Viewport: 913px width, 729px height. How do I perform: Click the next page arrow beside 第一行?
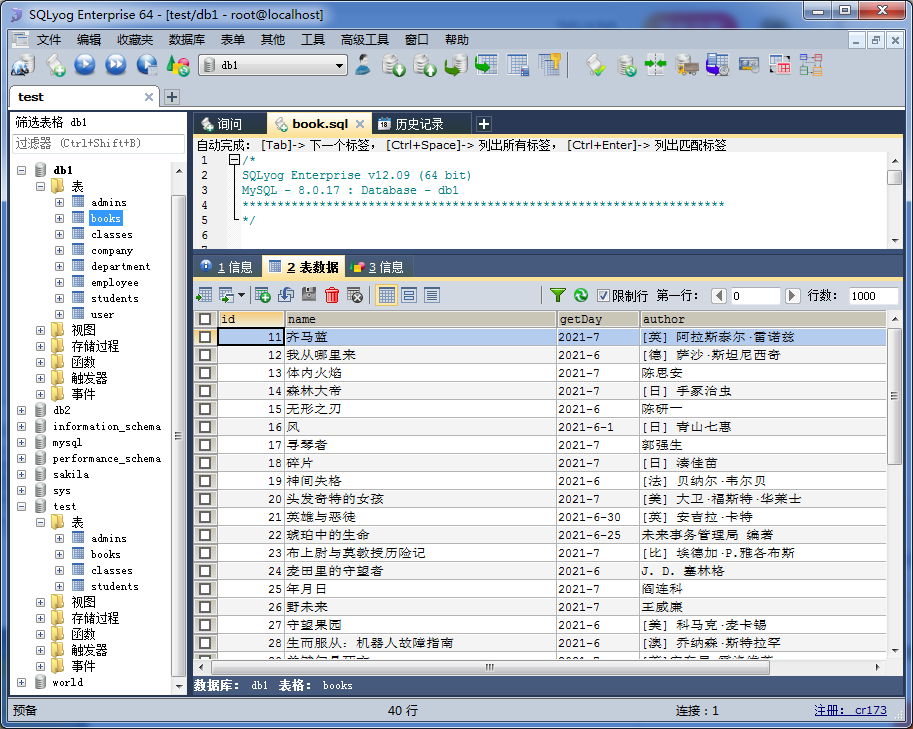pos(792,296)
